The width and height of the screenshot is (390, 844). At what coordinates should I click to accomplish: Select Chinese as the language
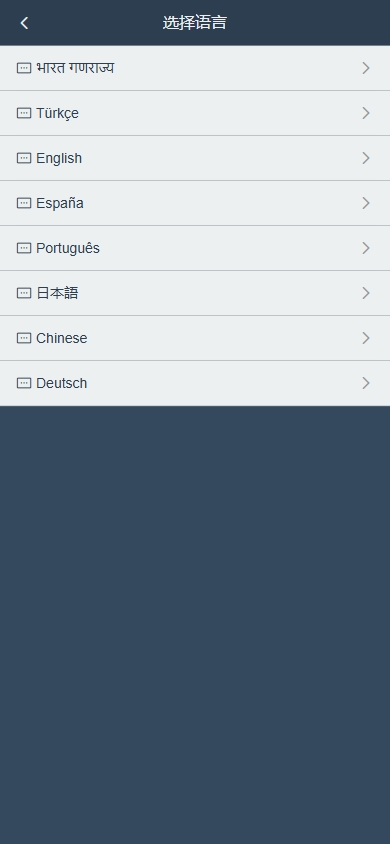pos(195,338)
